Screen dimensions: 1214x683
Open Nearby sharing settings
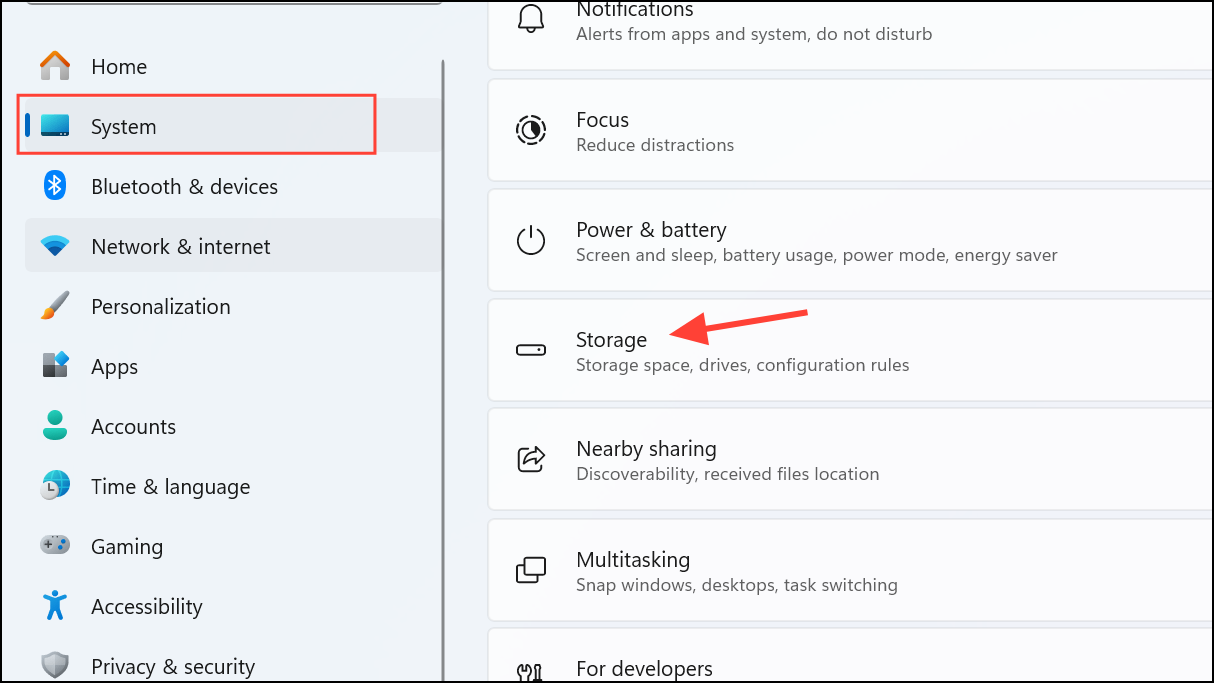click(850, 460)
